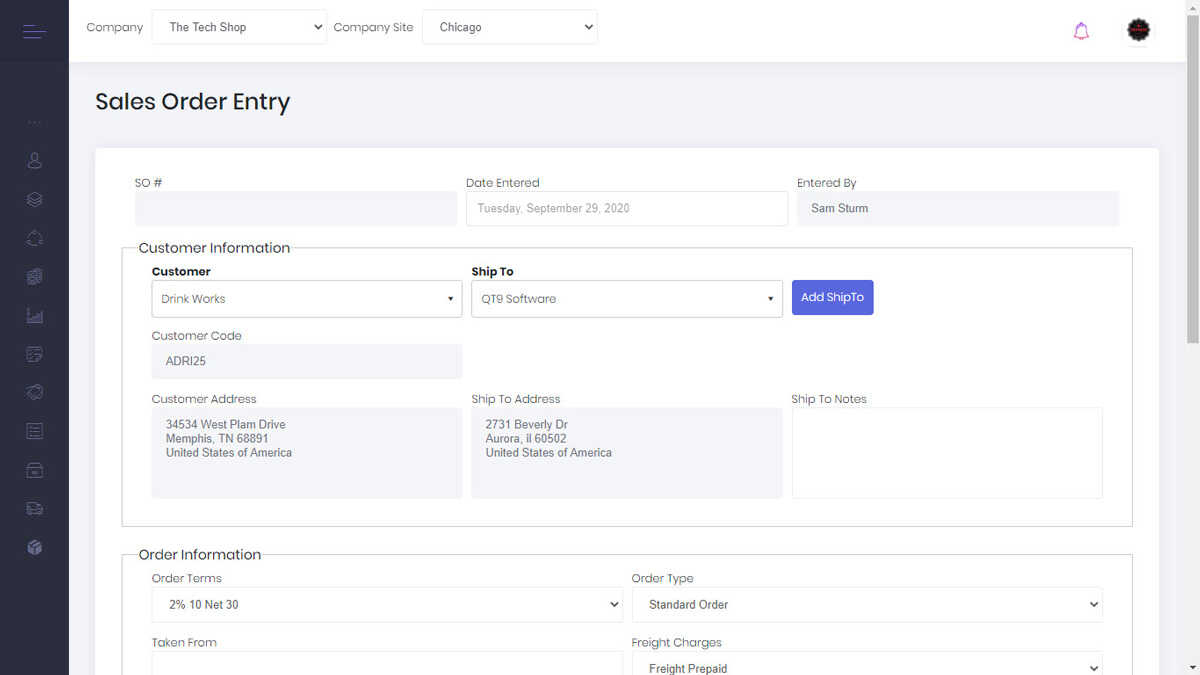
Task: Click the notifications bell icon
Action: 1081,31
